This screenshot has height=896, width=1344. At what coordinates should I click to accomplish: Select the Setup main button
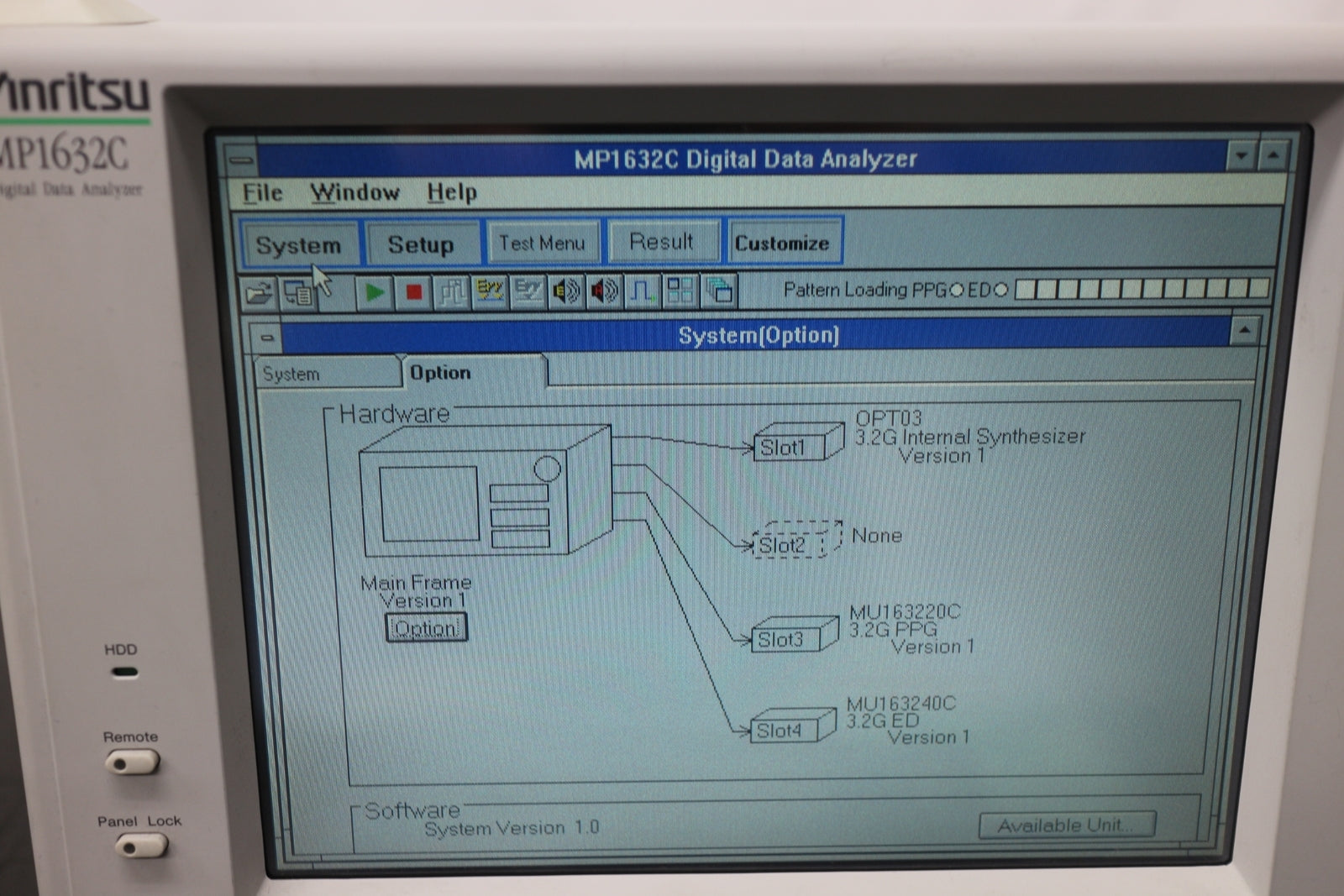422,244
